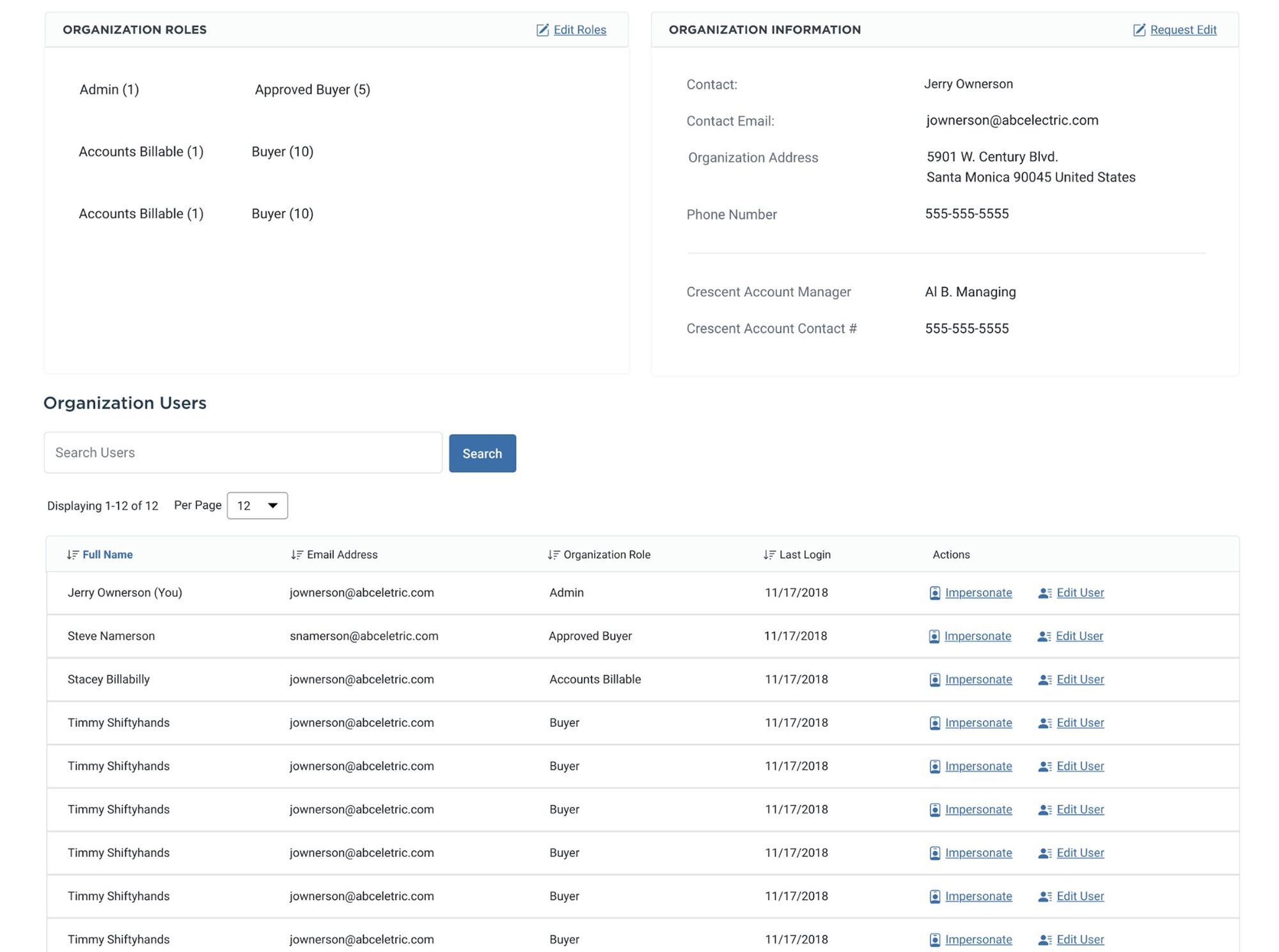
Task: Select the Approved Buyer (5) role
Action: click(312, 90)
